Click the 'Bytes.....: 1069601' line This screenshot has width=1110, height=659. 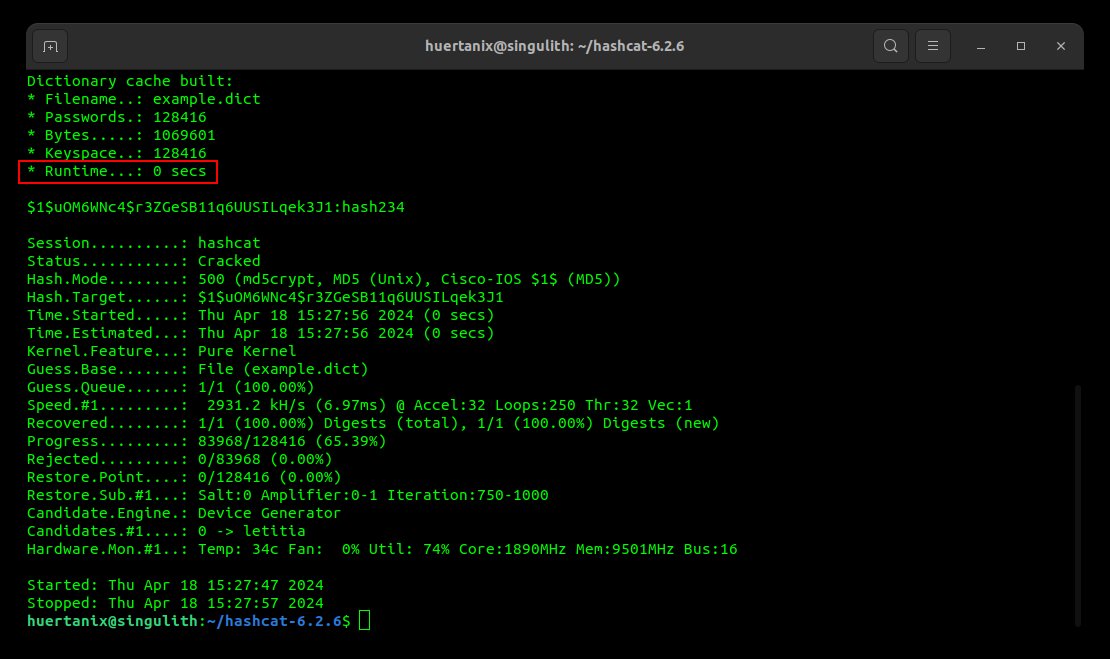click(121, 135)
